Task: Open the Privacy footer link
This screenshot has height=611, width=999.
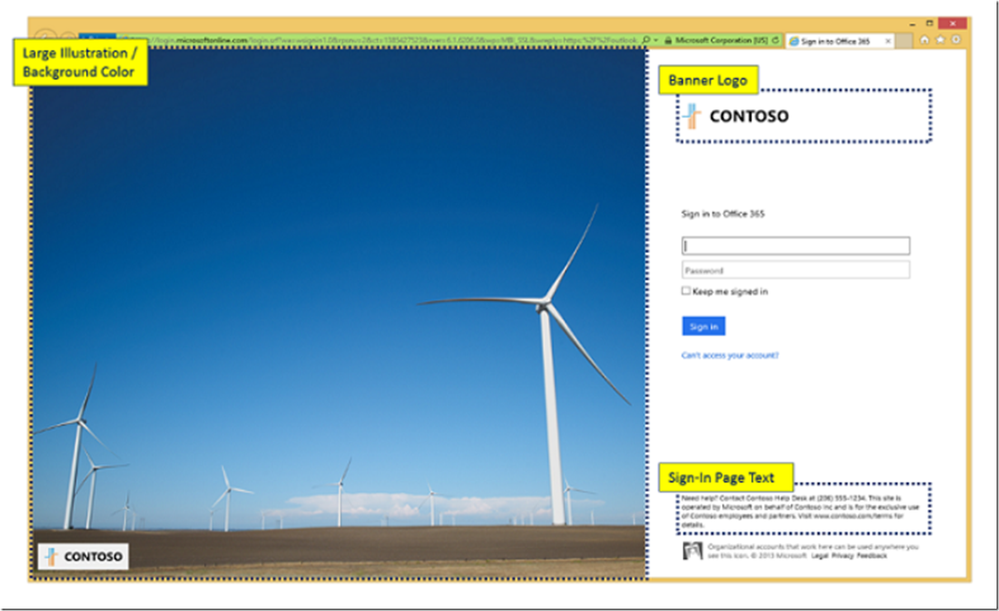Action: click(x=842, y=556)
